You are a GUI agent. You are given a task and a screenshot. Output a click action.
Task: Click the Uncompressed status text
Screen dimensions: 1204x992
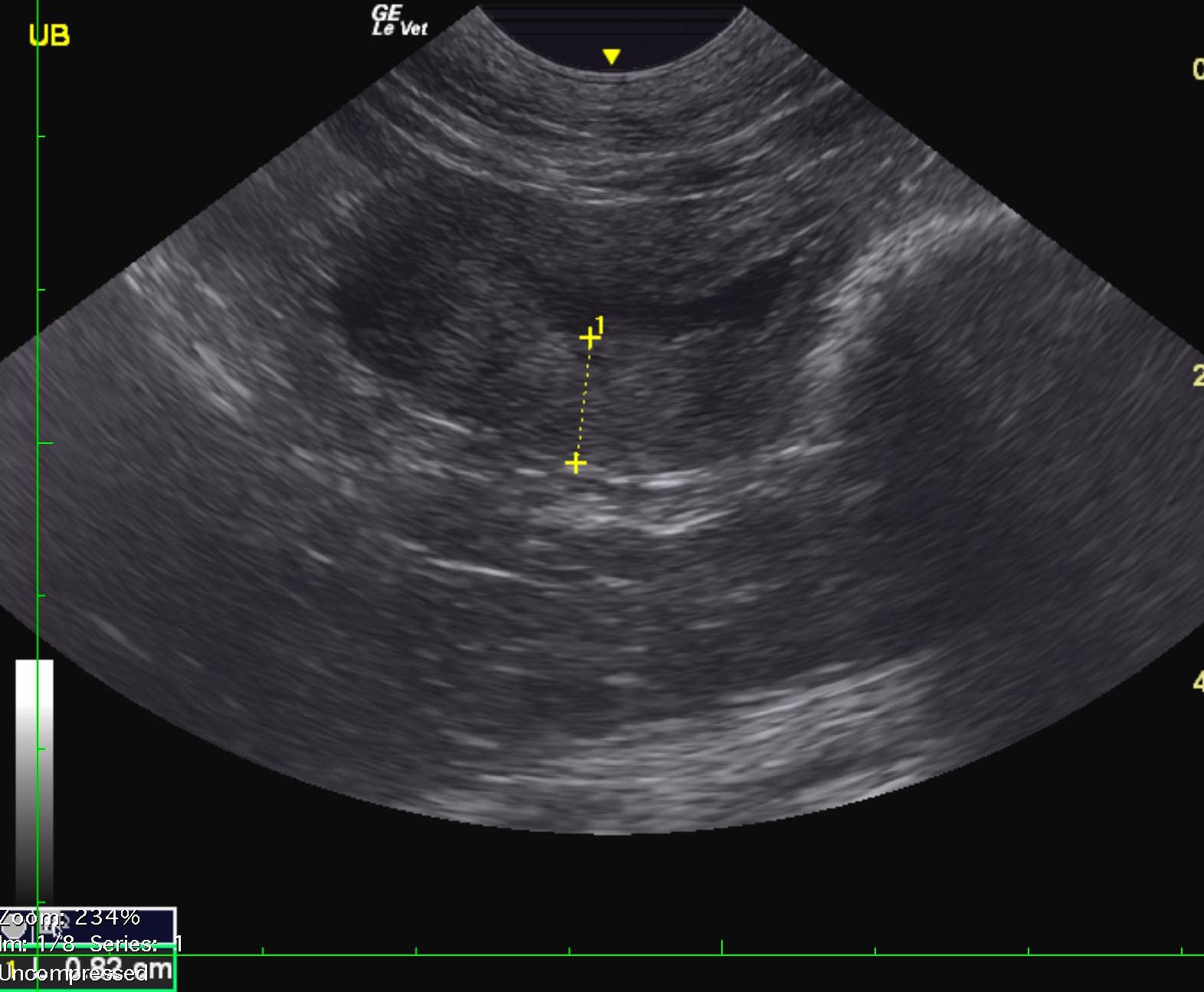[74, 974]
